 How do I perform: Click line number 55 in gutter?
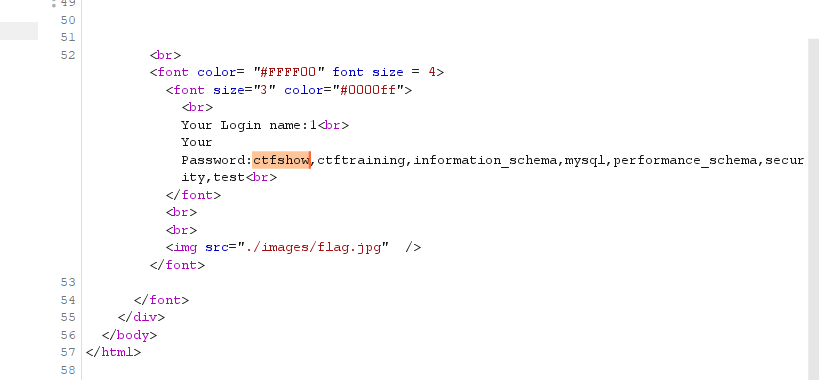68,317
